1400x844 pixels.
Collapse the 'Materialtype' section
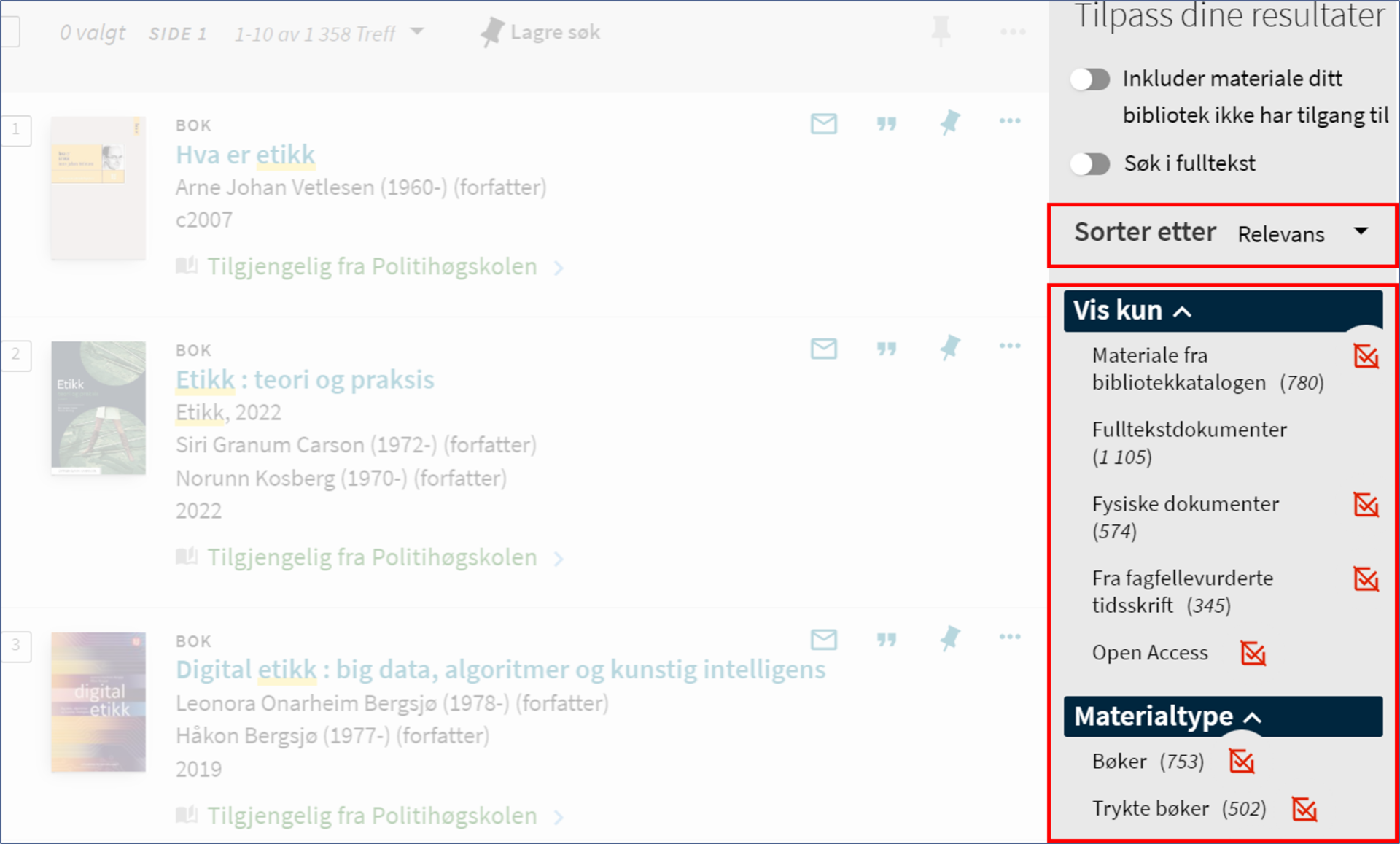(1223, 717)
